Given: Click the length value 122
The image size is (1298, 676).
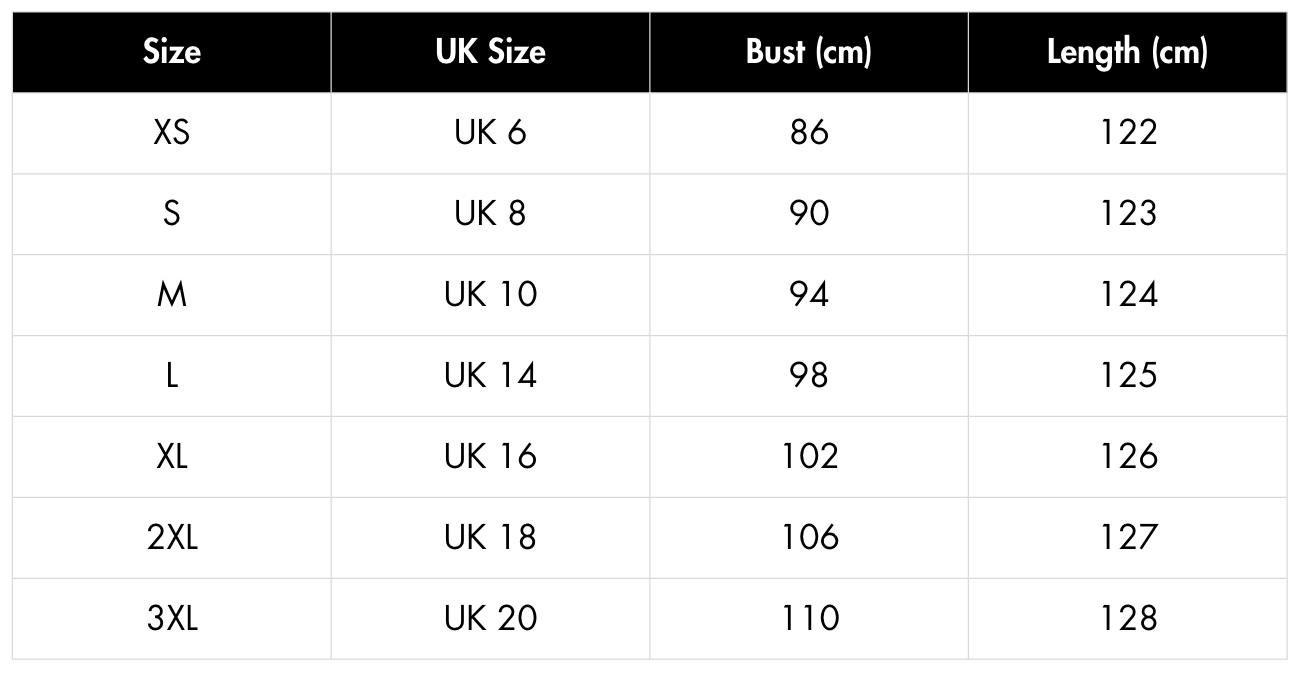Looking at the screenshot, I should pos(1127,133).
